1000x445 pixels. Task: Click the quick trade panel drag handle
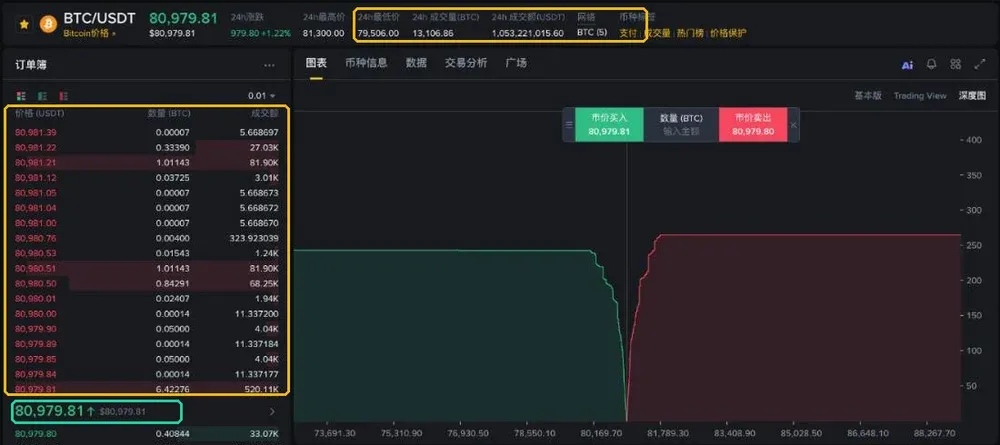tap(570, 125)
